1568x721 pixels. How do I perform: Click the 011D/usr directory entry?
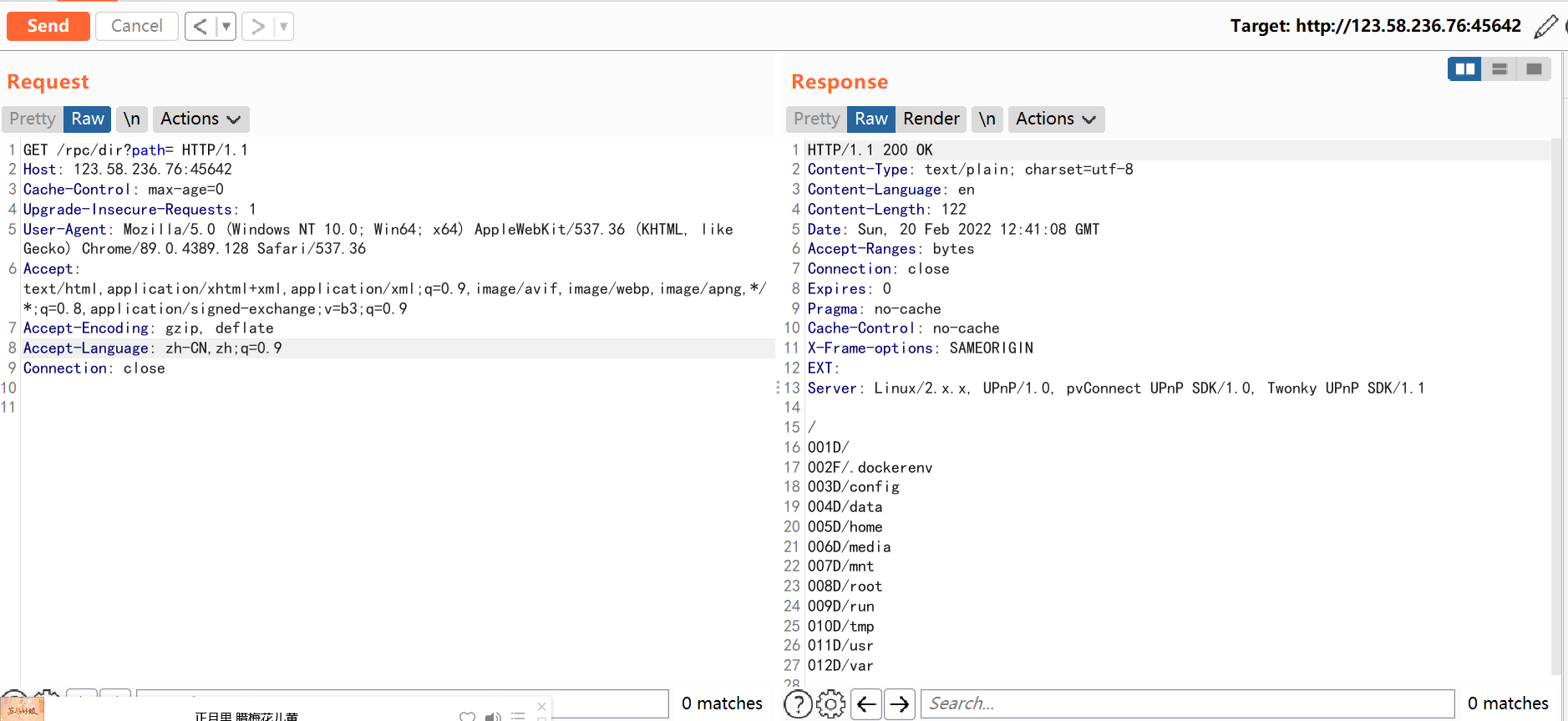[841, 646]
